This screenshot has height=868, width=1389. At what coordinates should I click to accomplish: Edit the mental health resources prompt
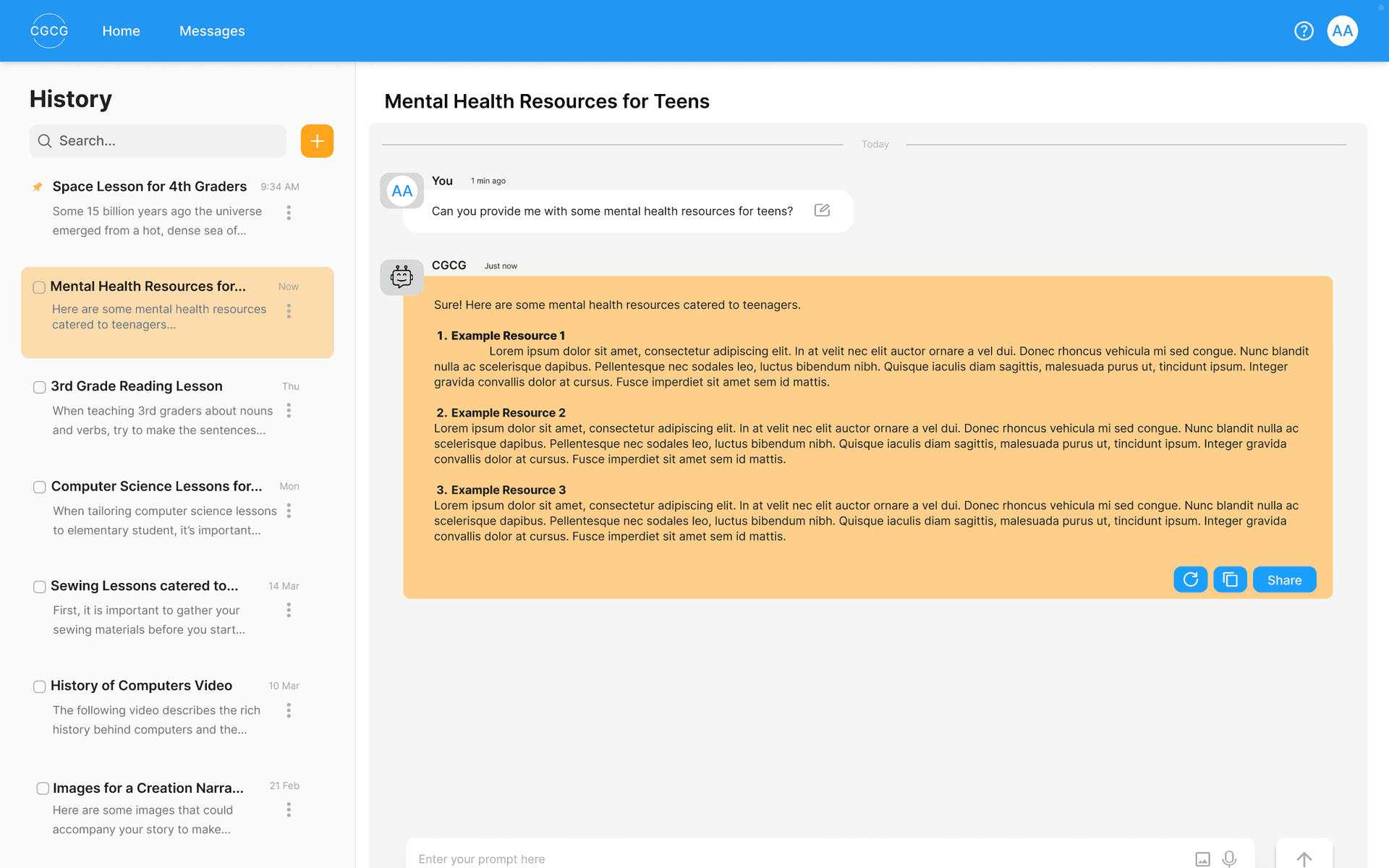[x=822, y=210]
